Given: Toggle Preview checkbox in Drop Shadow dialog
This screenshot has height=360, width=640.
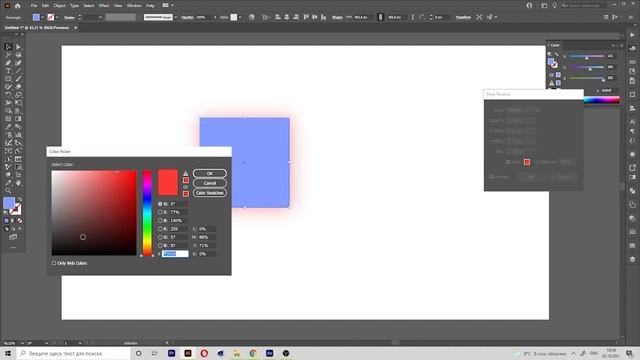Looking at the screenshot, I should (x=491, y=177).
